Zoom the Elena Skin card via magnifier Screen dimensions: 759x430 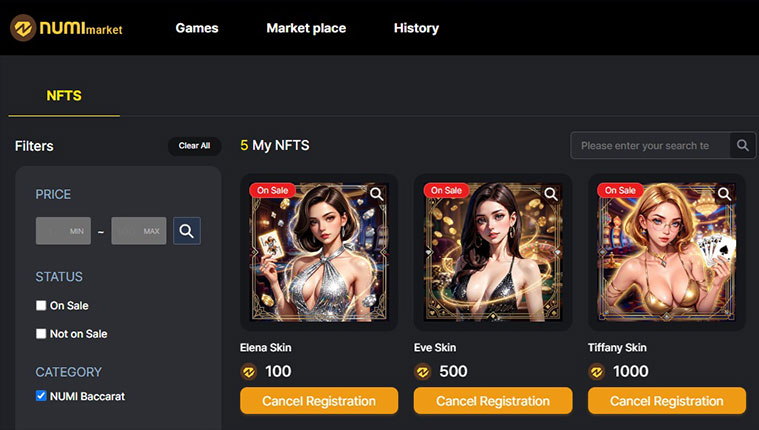coord(377,194)
